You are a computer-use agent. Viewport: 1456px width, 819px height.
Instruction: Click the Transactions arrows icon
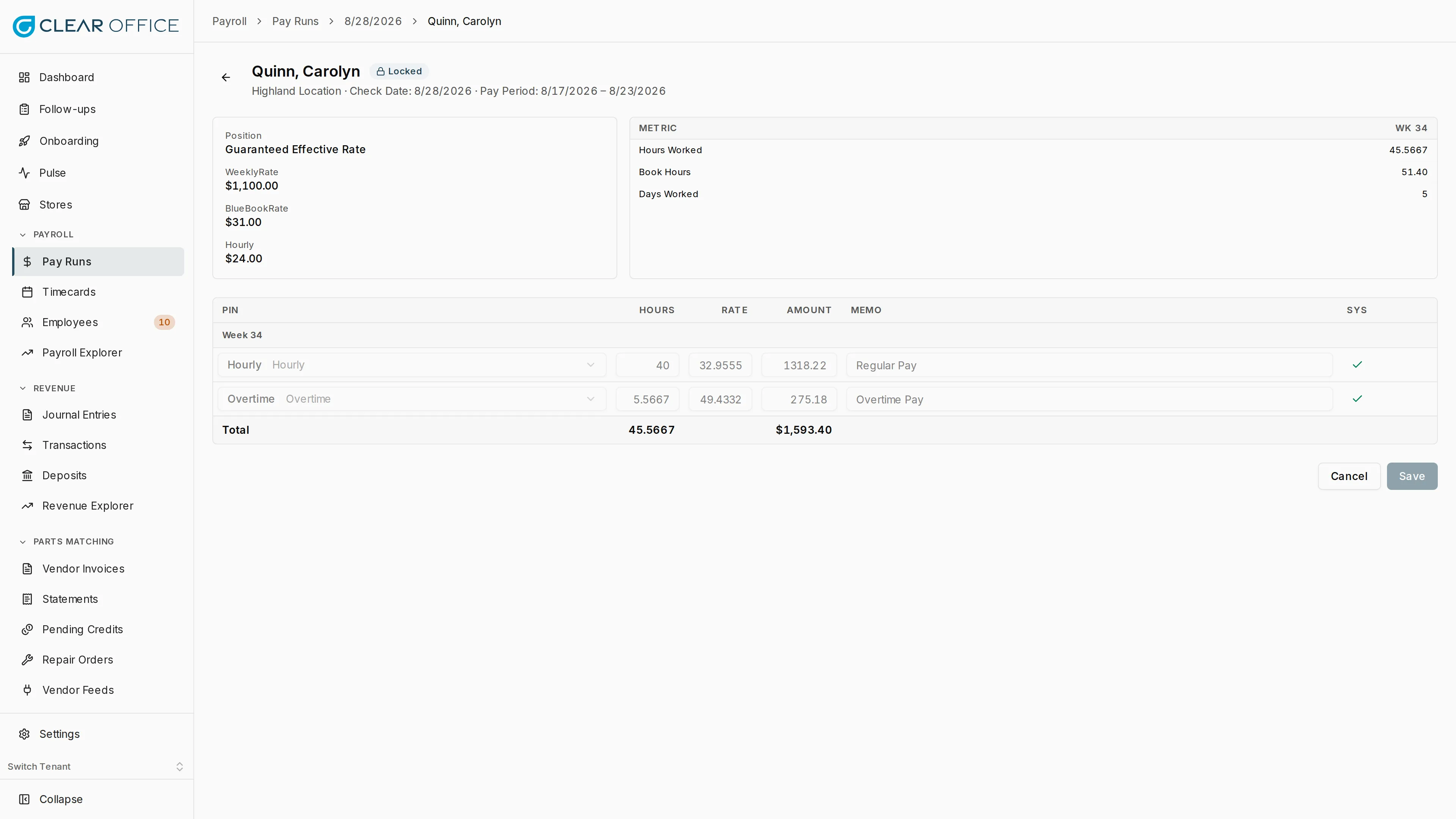tap(27, 446)
